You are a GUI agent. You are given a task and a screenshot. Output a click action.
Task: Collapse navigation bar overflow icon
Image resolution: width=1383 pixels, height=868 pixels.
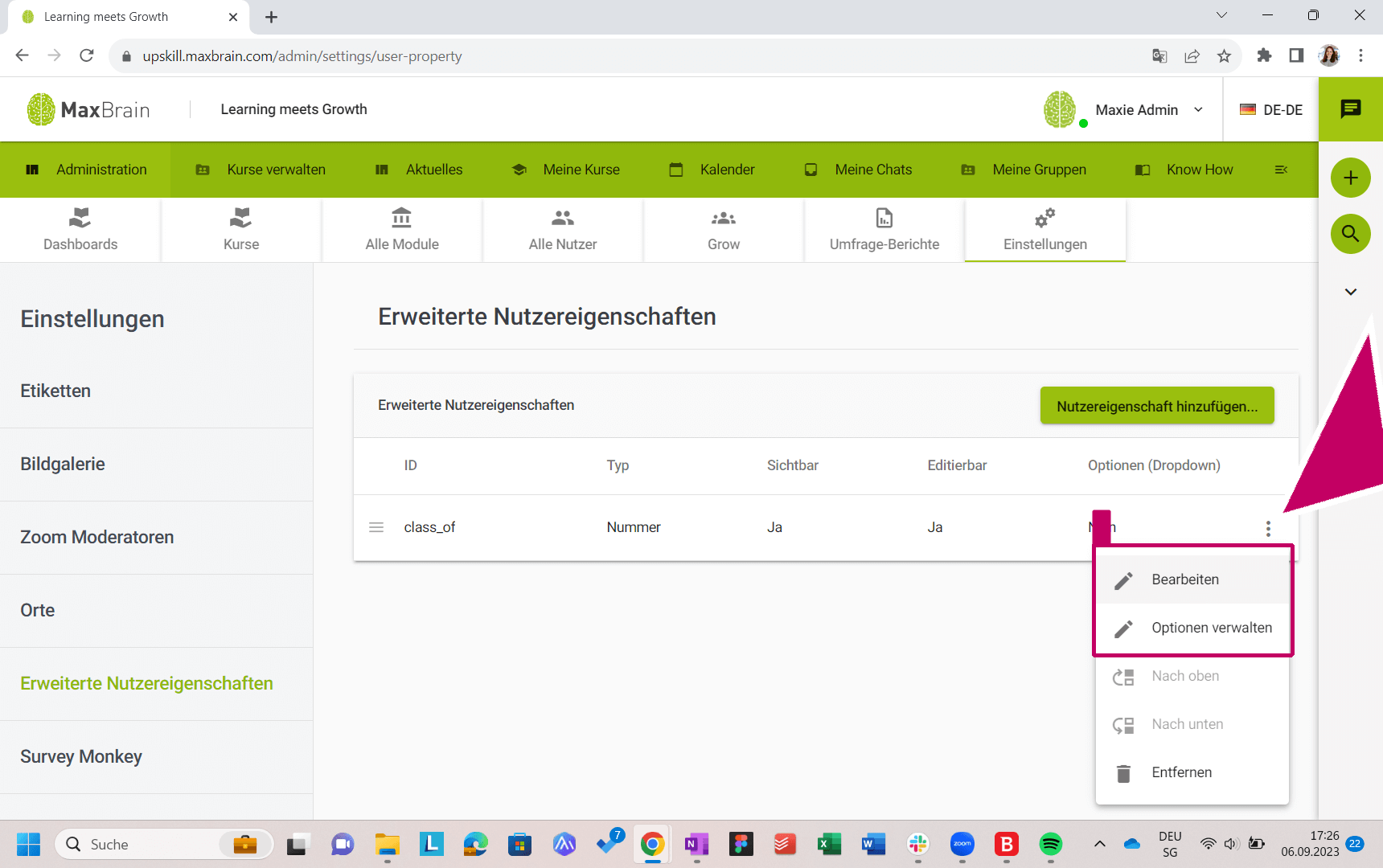(x=1282, y=170)
